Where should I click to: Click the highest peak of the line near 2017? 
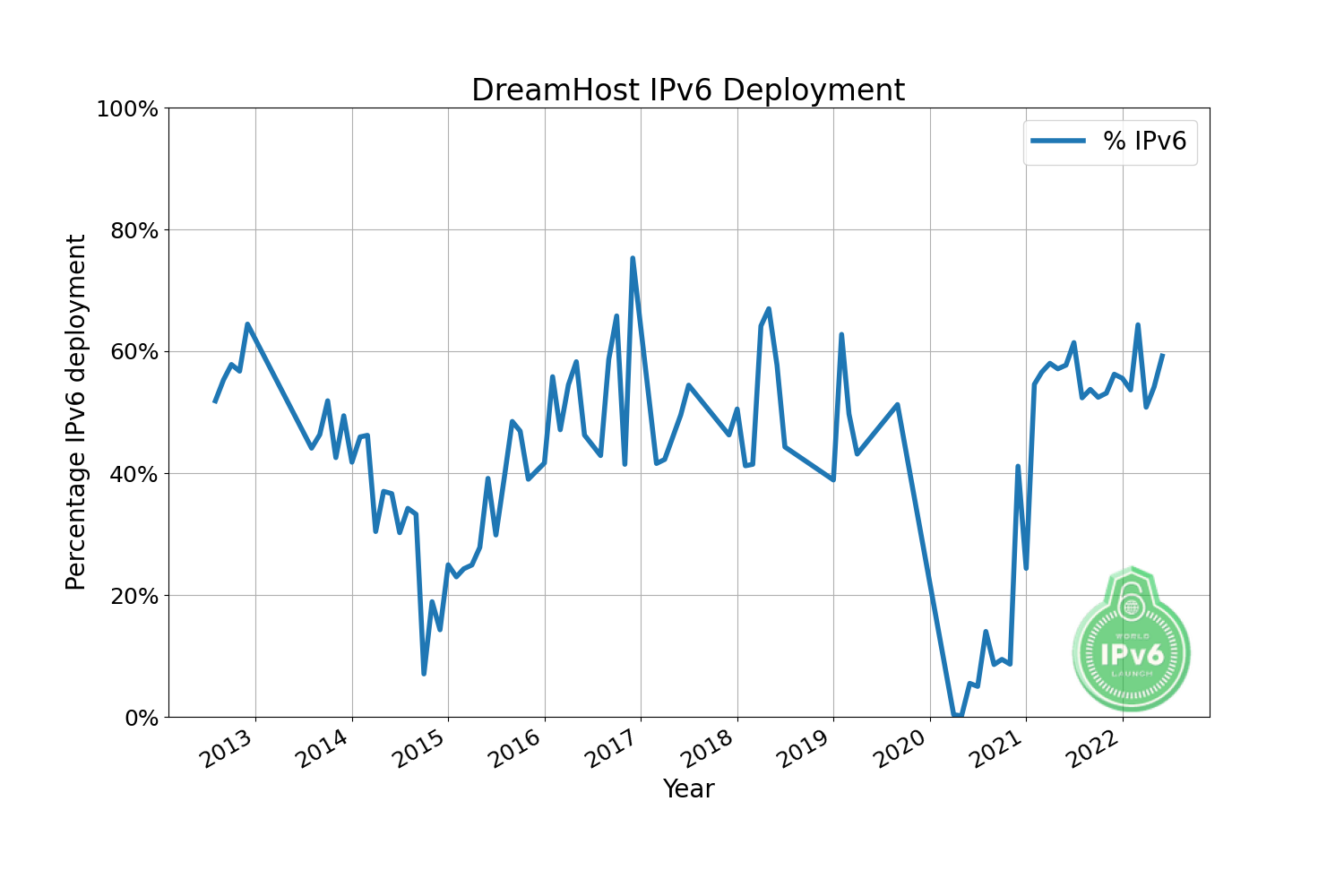[x=633, y=259]
